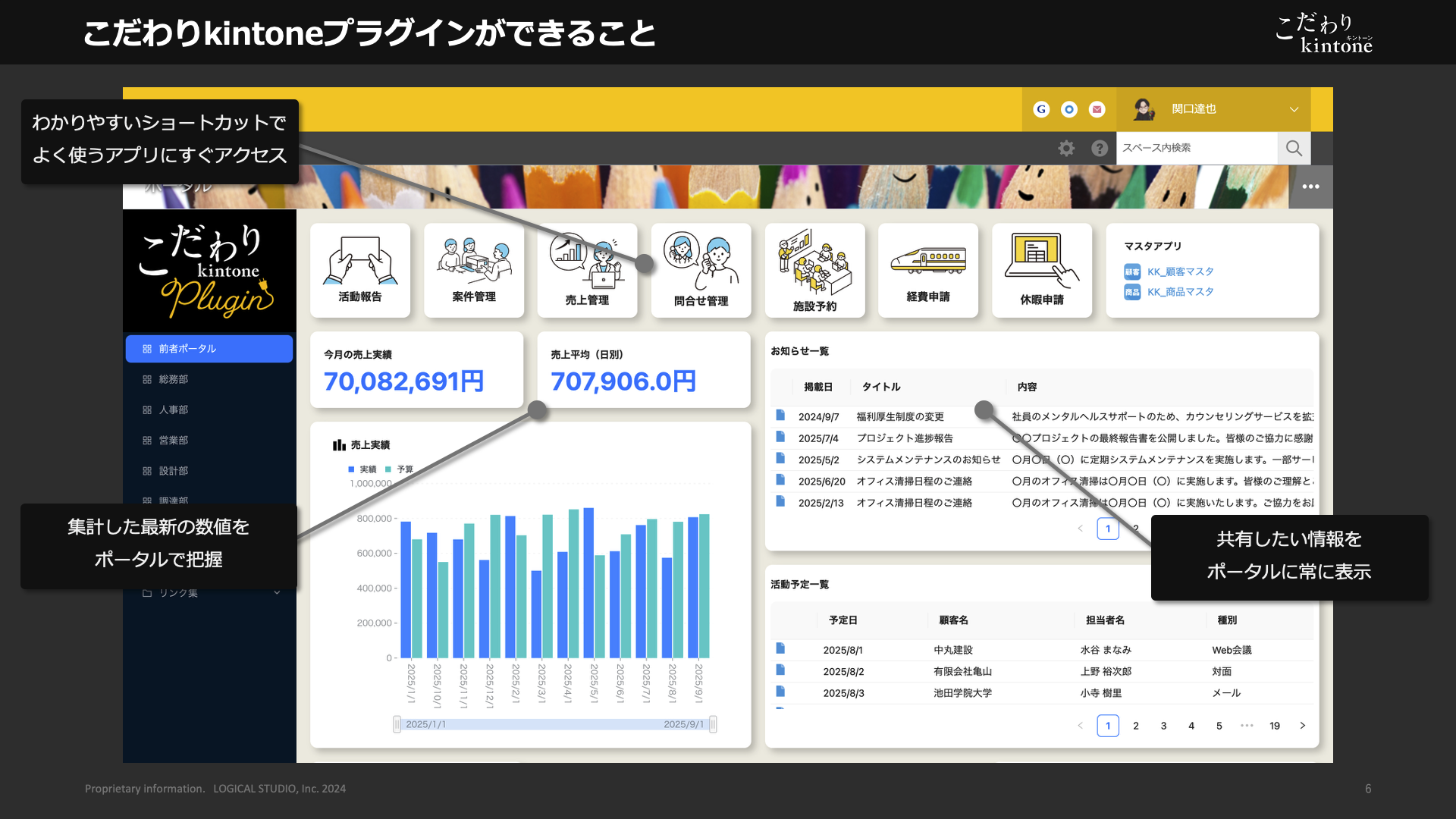Image resolution: width=1456 pixels, height=819 pixels.
Task: Open the 案件管理 app shortcut
Action: click(474, 270)
